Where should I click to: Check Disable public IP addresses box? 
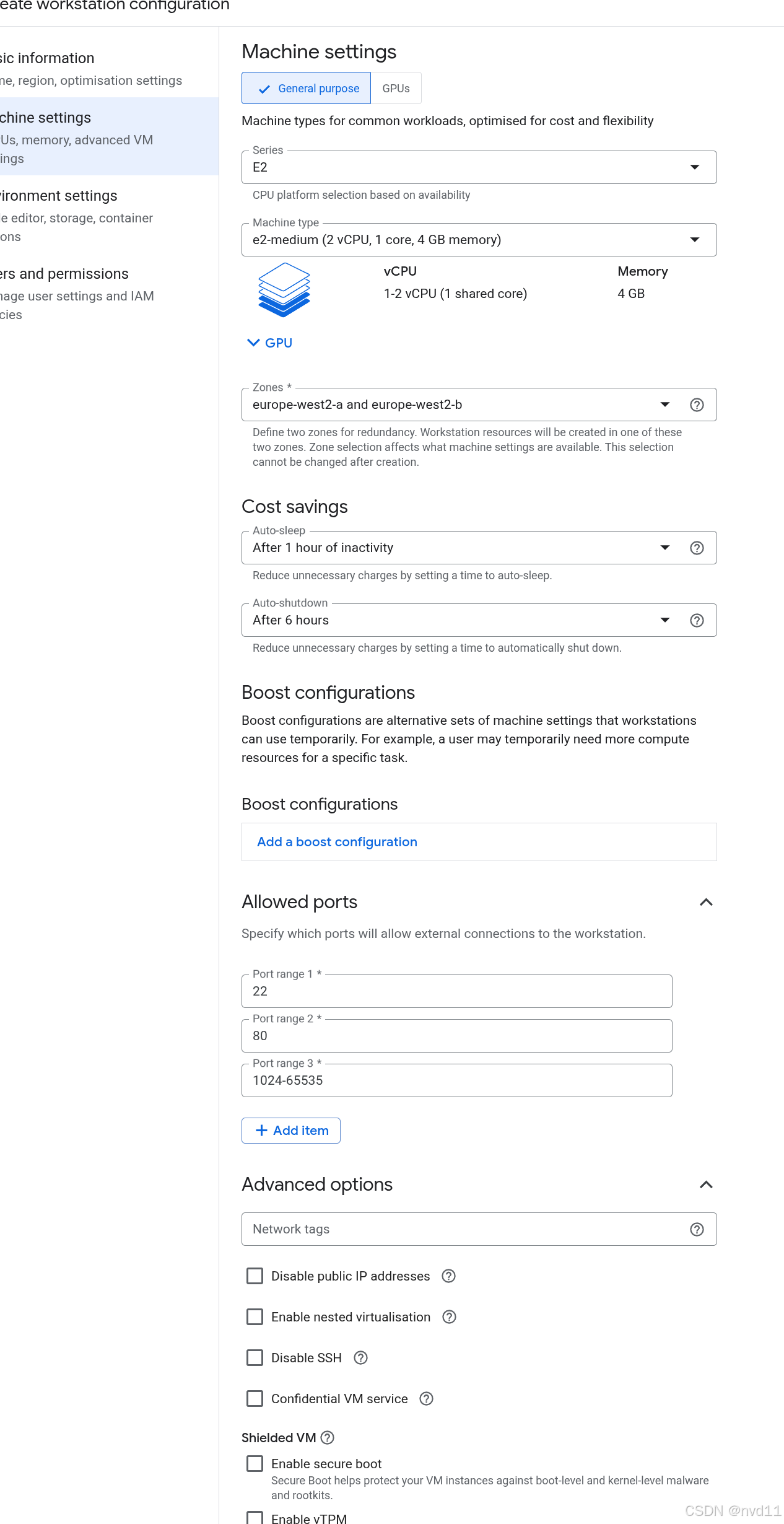point(255,1276)
